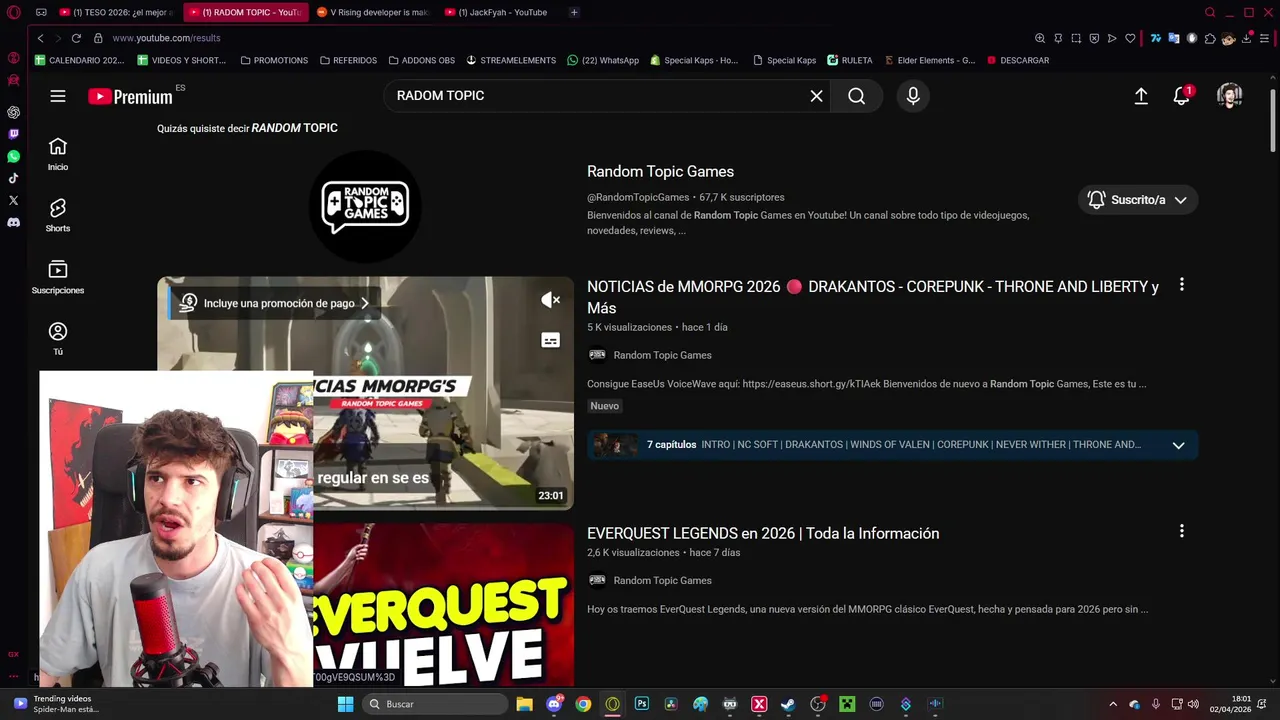Open ChatGPT icon in Opera sidebar
This screenshot has width=1280, height=720.
(x=13, y=112)
